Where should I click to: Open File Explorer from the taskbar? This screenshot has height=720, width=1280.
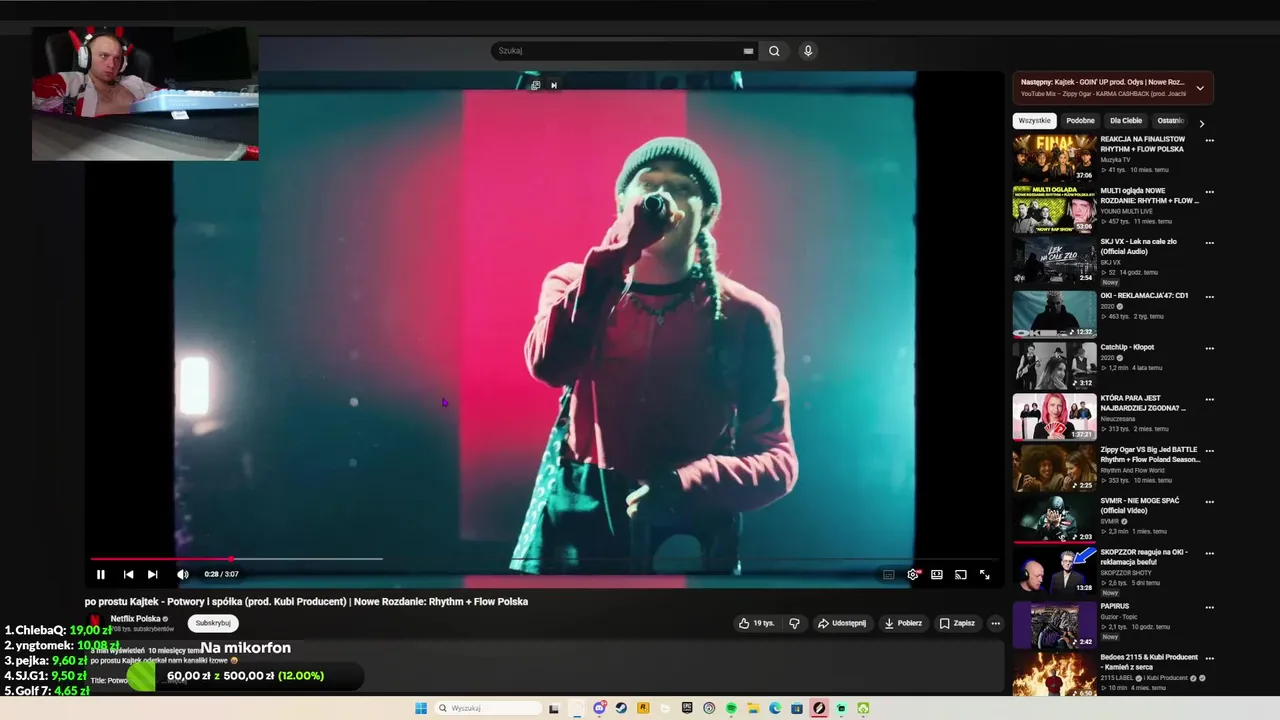tap(753, 709)
